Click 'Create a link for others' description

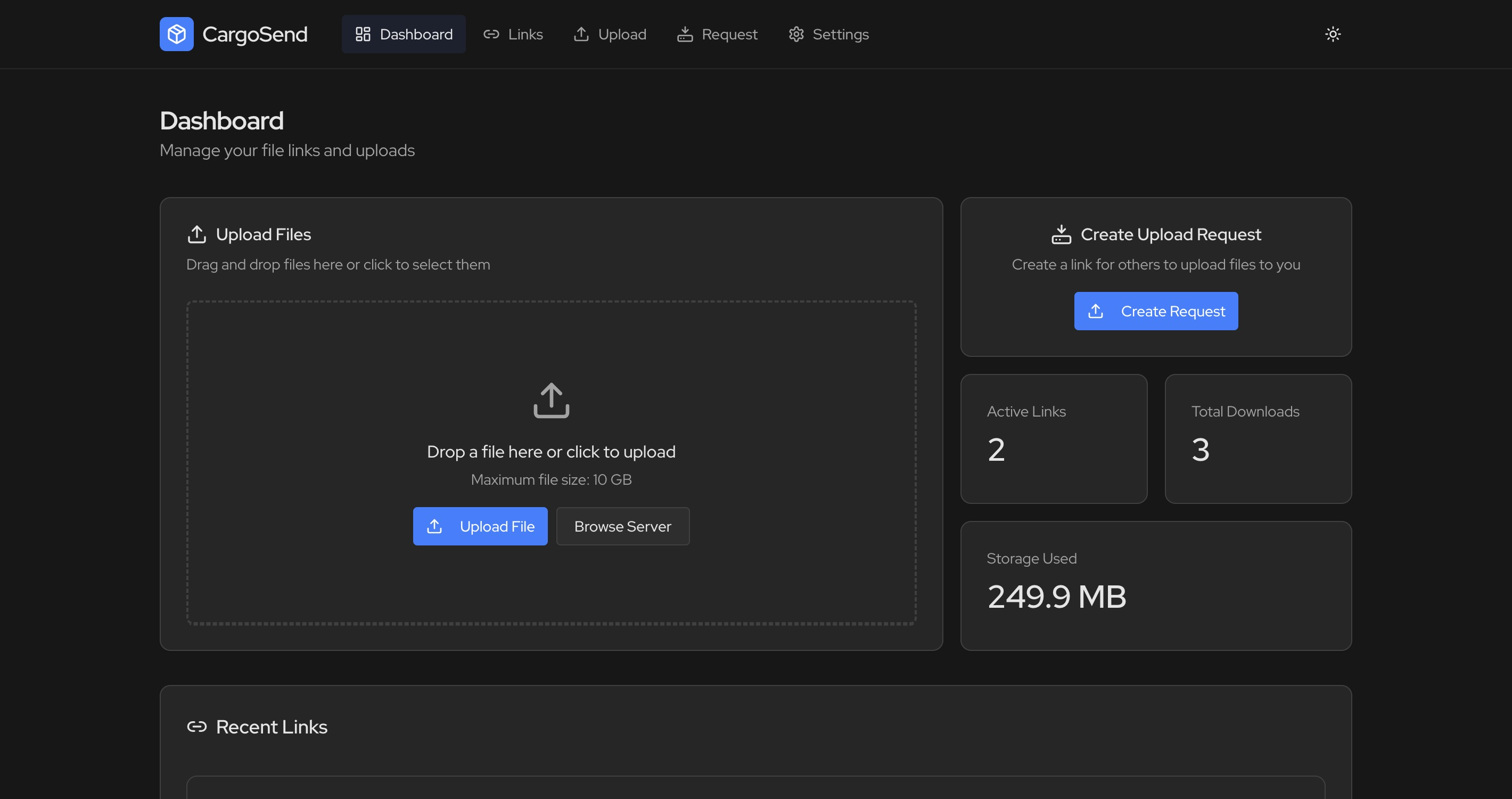[1156, 265]
